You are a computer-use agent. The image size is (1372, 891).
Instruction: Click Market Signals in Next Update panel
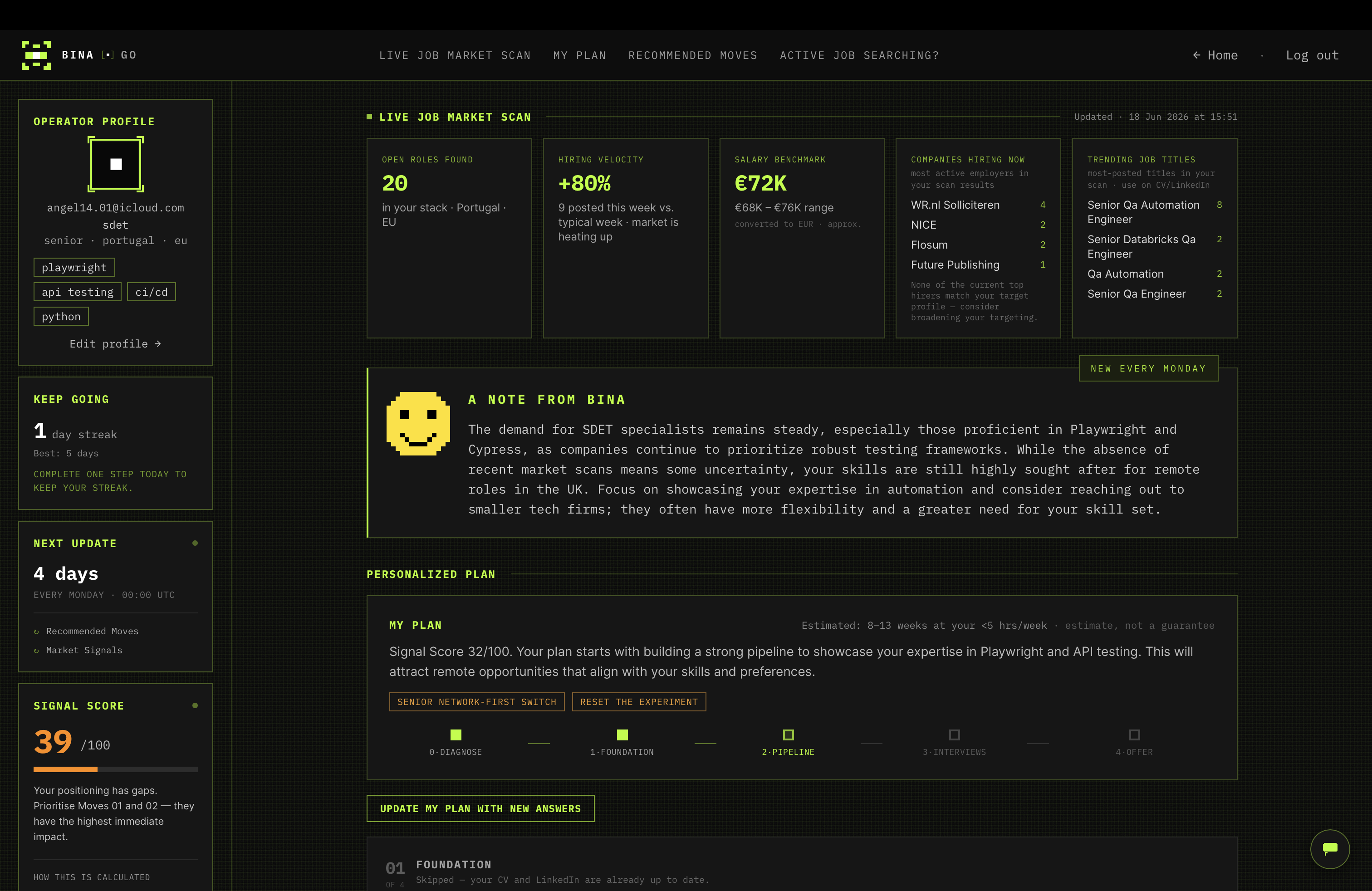(x=84, y=650)
